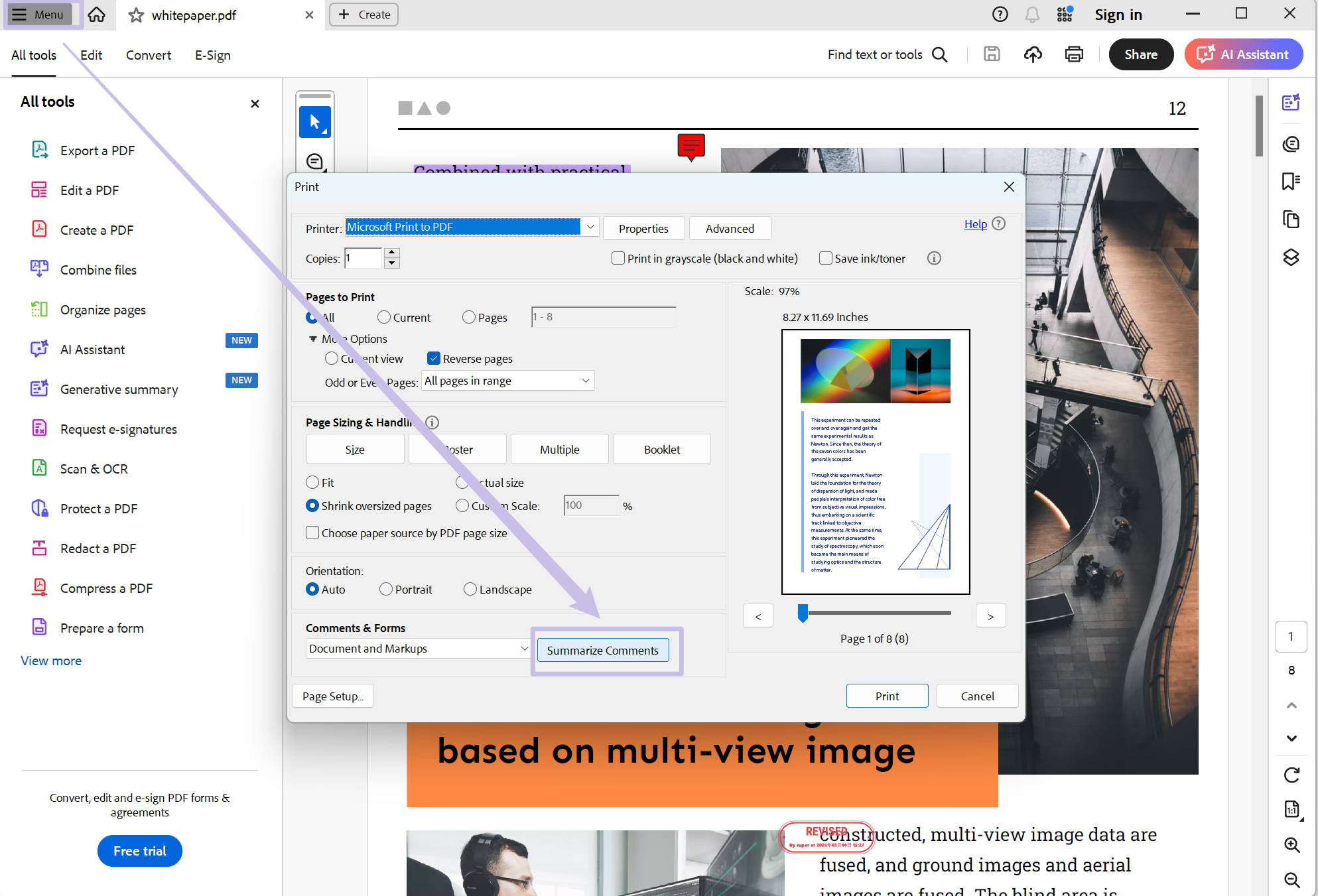
Task: Click the Copies input field
Action: [363, 258]
